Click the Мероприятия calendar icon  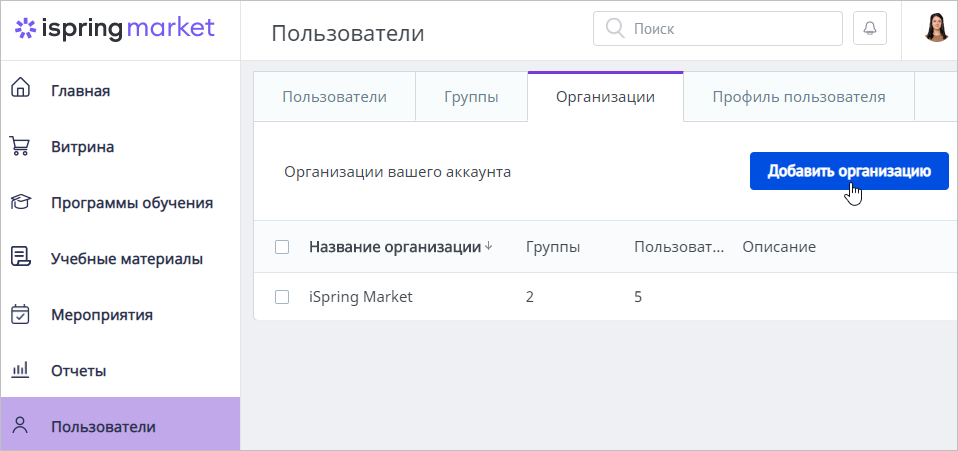click(20, 315)
